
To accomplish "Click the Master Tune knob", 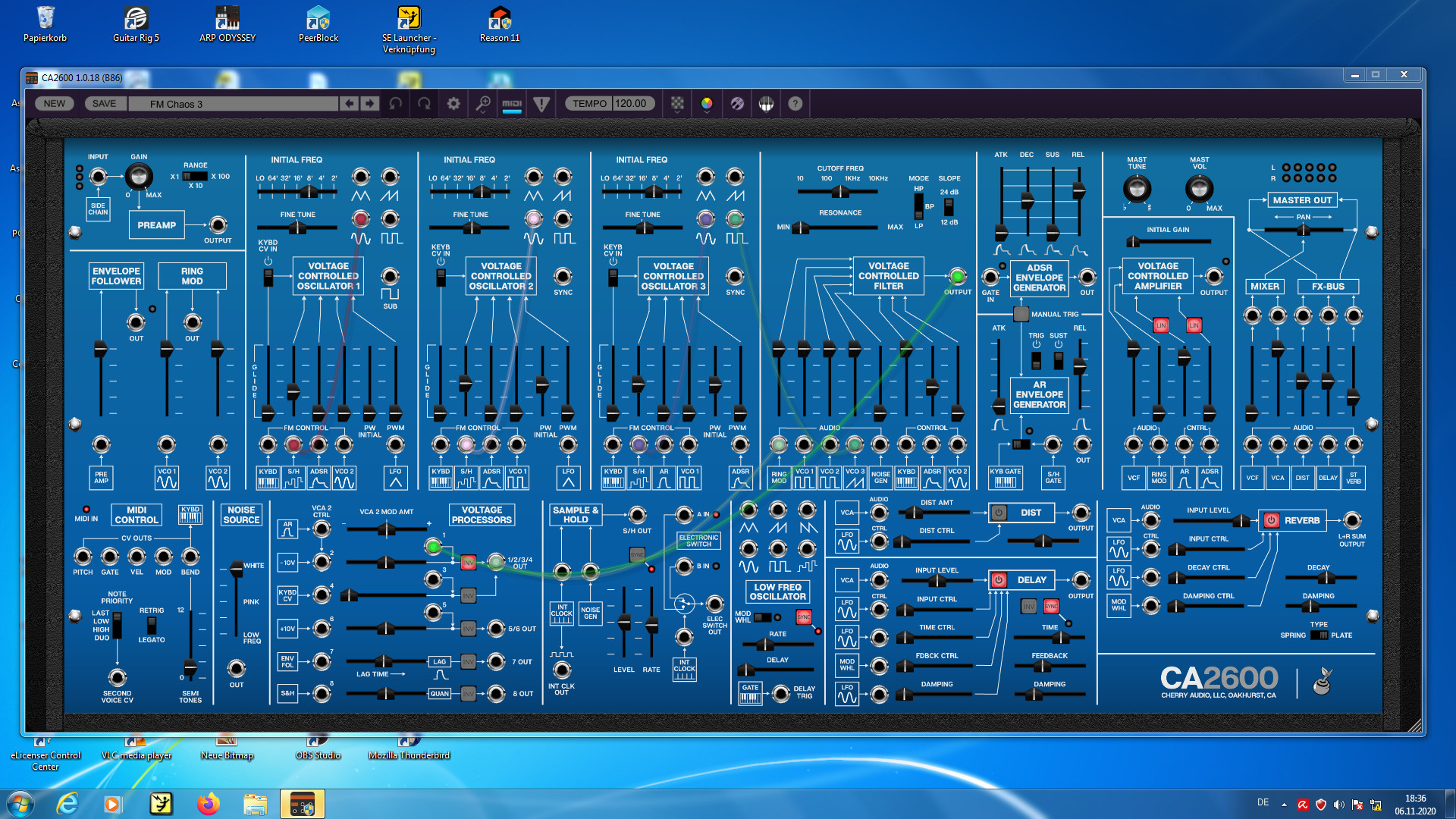I will (1137, 187).
